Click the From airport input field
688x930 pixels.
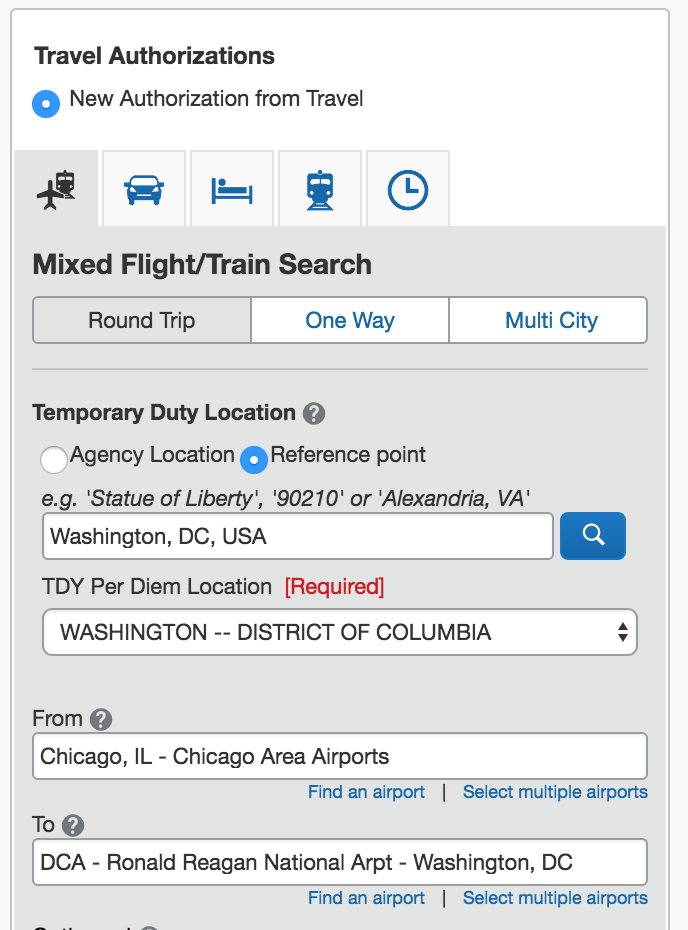click(x=340, y=756)
